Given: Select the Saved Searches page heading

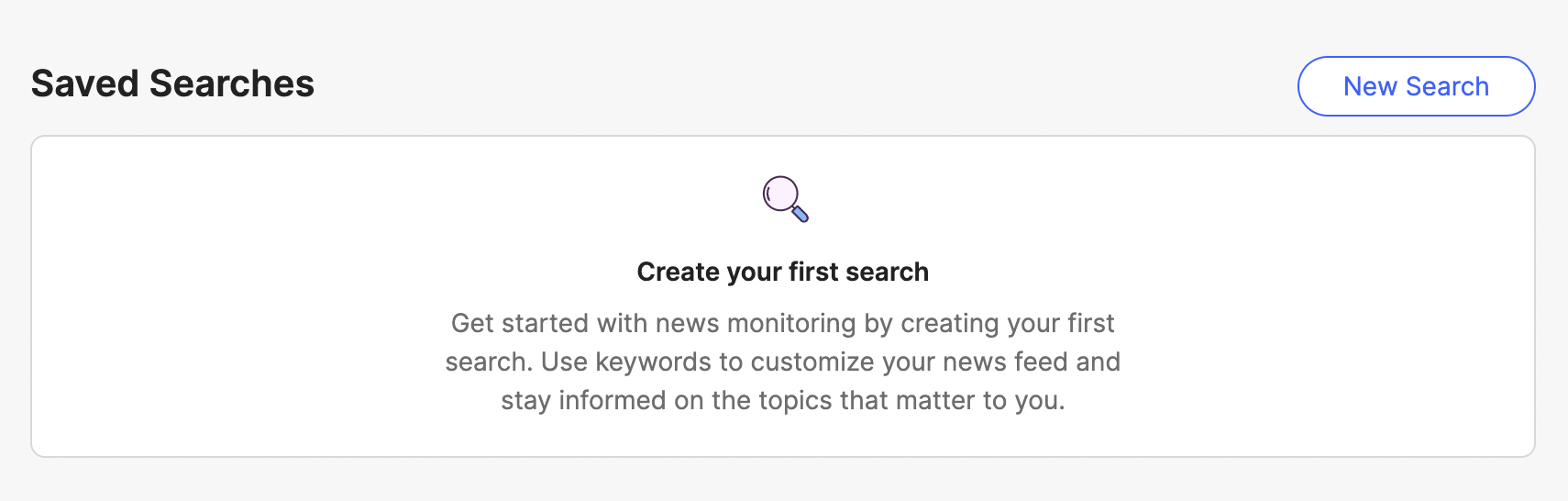Looking at the screenshot, I should (172, 83).
